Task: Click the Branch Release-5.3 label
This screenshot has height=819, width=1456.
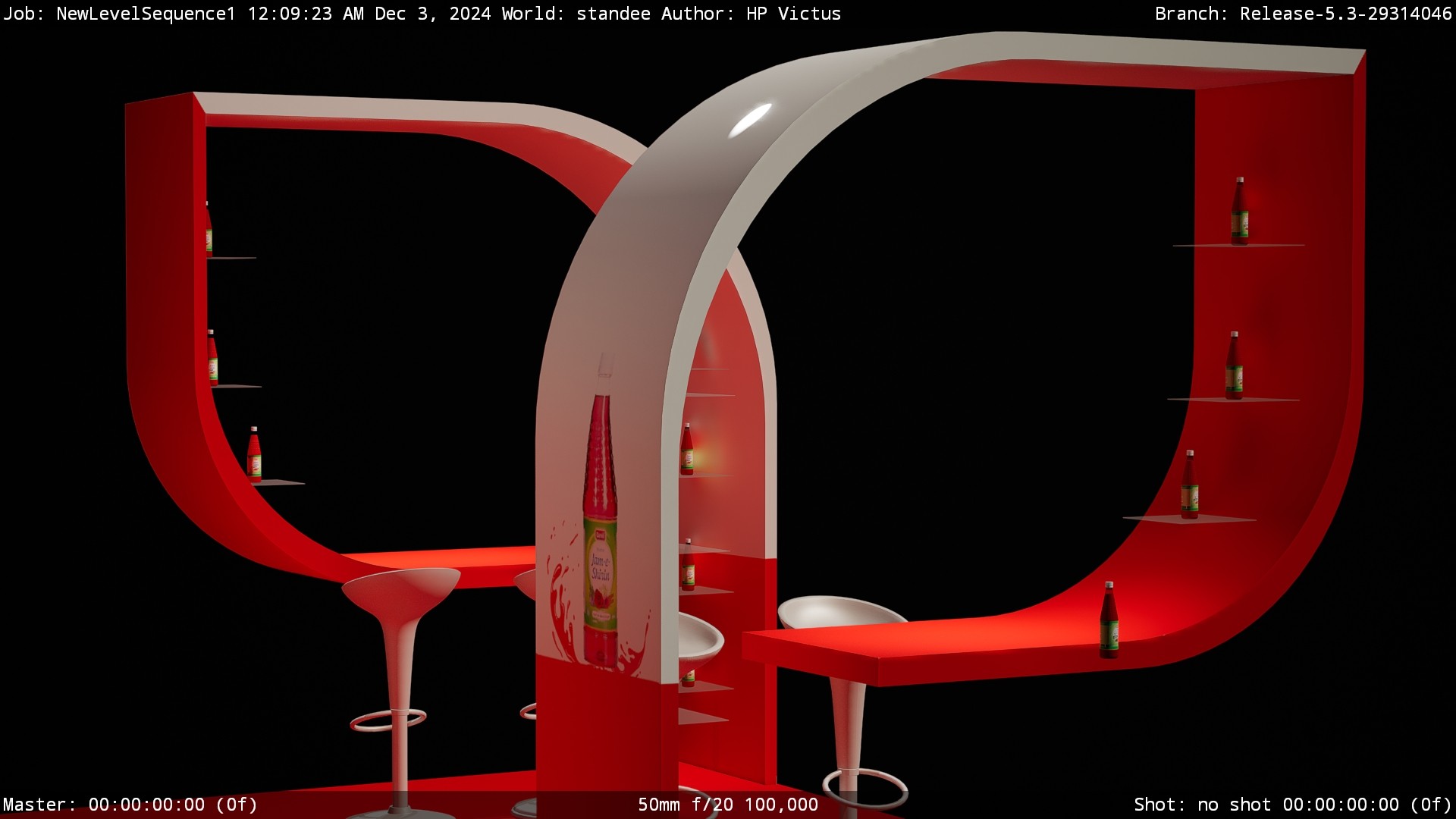Action: click(1302, 14)
